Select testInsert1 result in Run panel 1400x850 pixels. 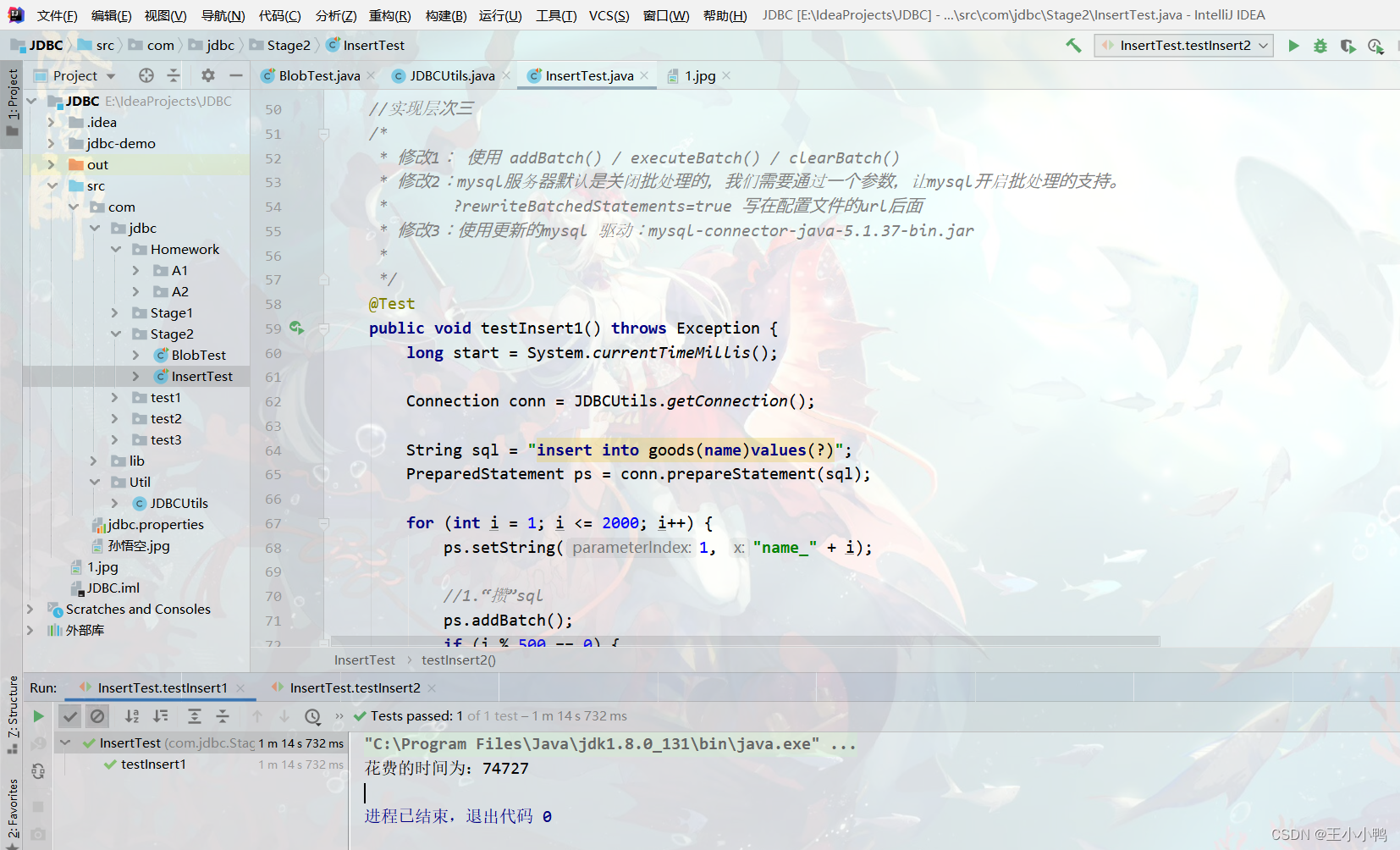tap(153, 764)
